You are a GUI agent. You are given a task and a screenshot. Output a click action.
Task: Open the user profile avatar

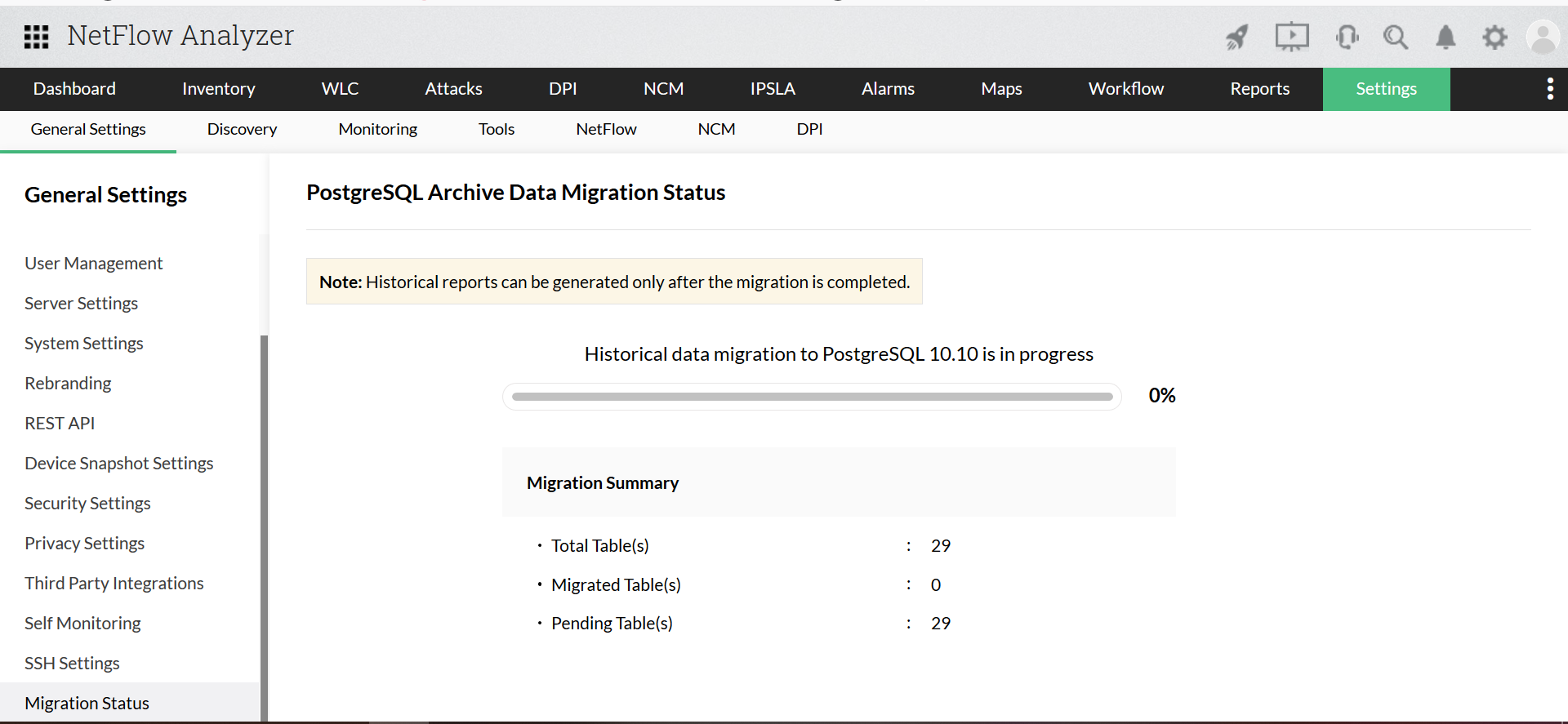[1543, 37]
